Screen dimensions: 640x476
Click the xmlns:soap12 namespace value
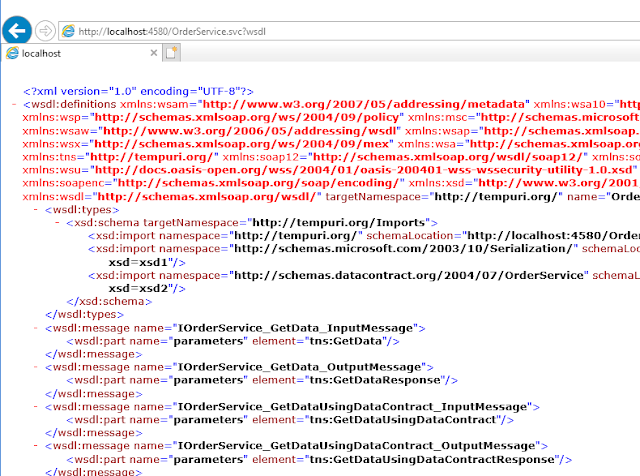[x=448, y=157]
